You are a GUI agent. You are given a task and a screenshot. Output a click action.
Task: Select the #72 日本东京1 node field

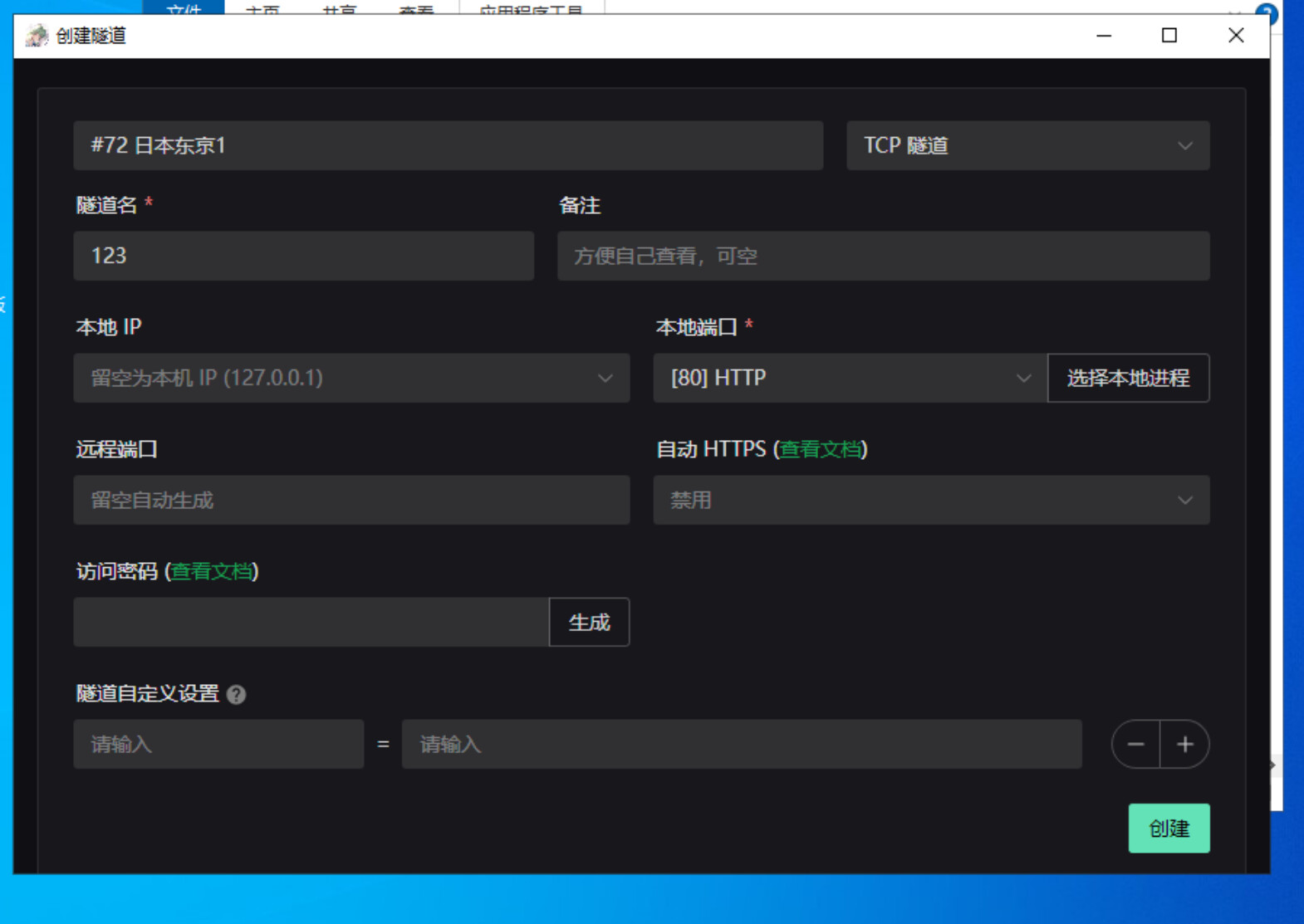(448, 146)
